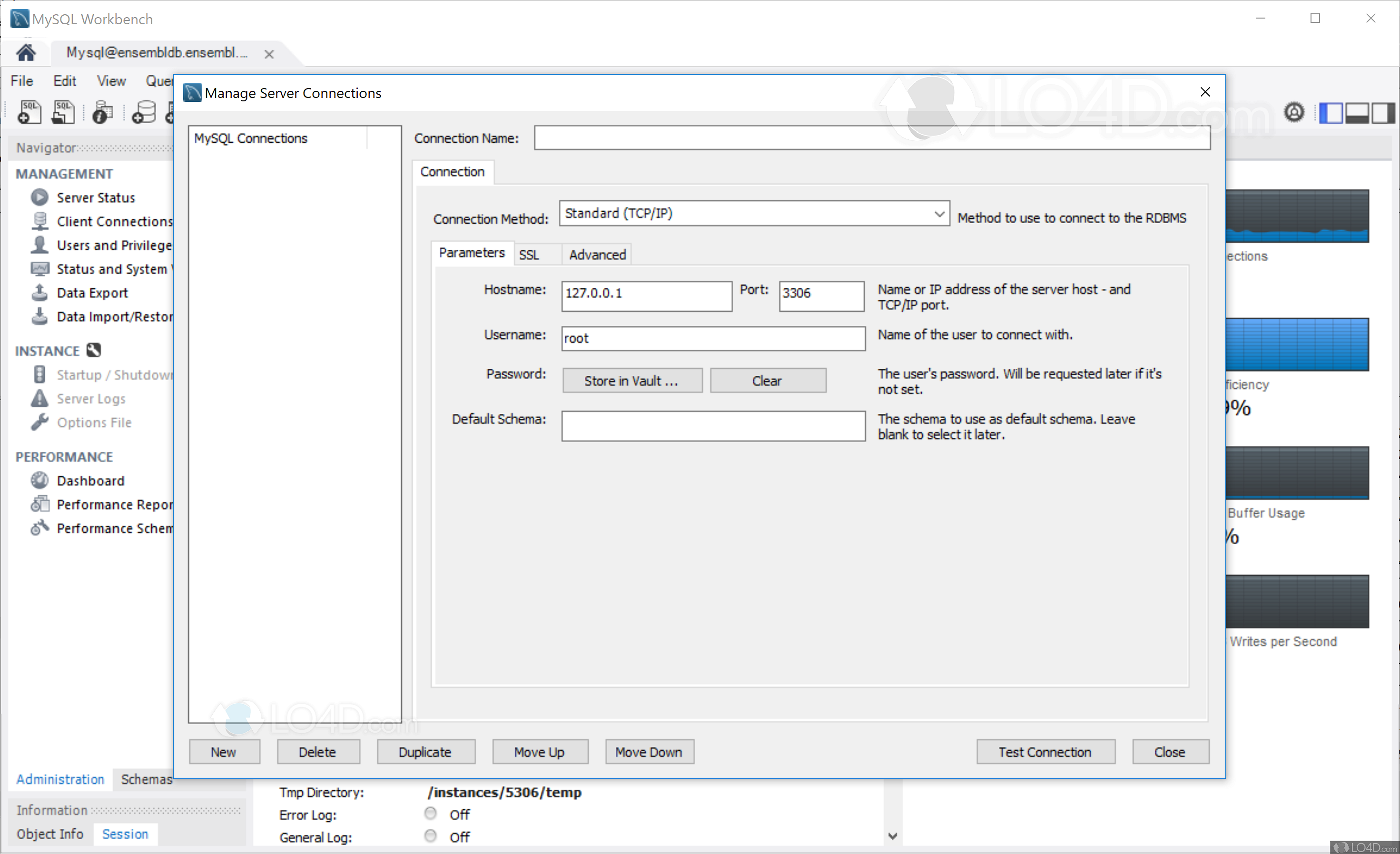The height and width of the screenshot is (854, 1400).
Task: Click the Duplicate connection button
Action: [x=425, y=752]
